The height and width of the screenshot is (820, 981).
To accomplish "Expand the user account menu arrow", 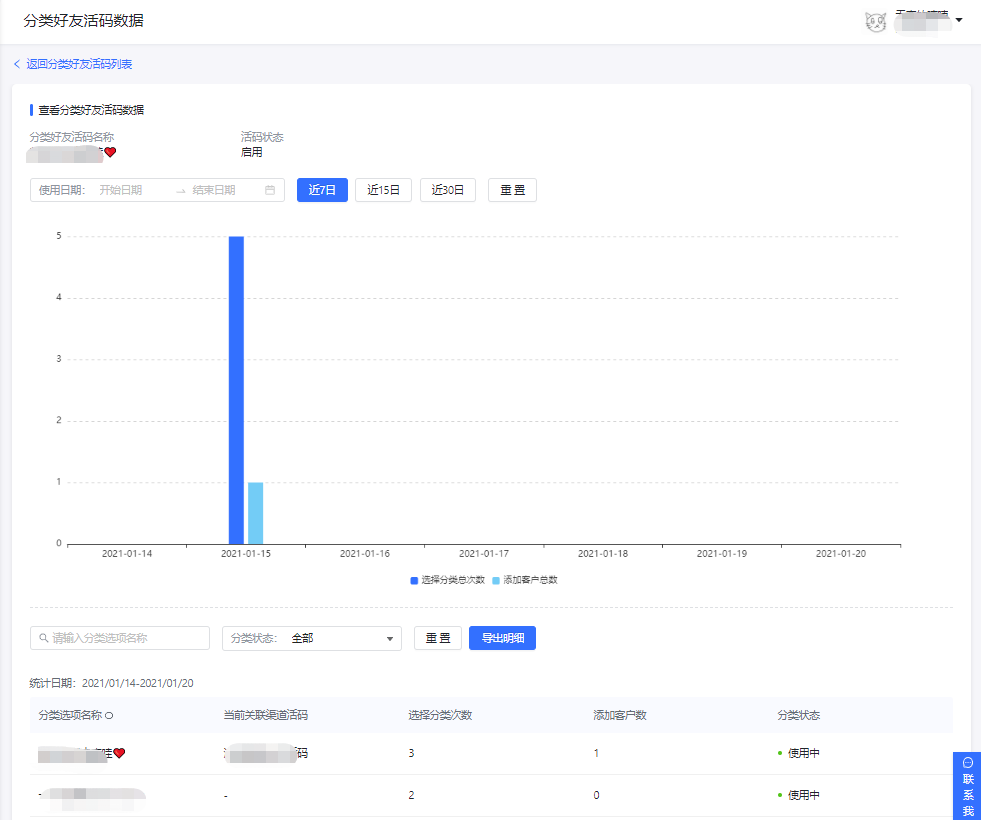I will coord(959,20).
